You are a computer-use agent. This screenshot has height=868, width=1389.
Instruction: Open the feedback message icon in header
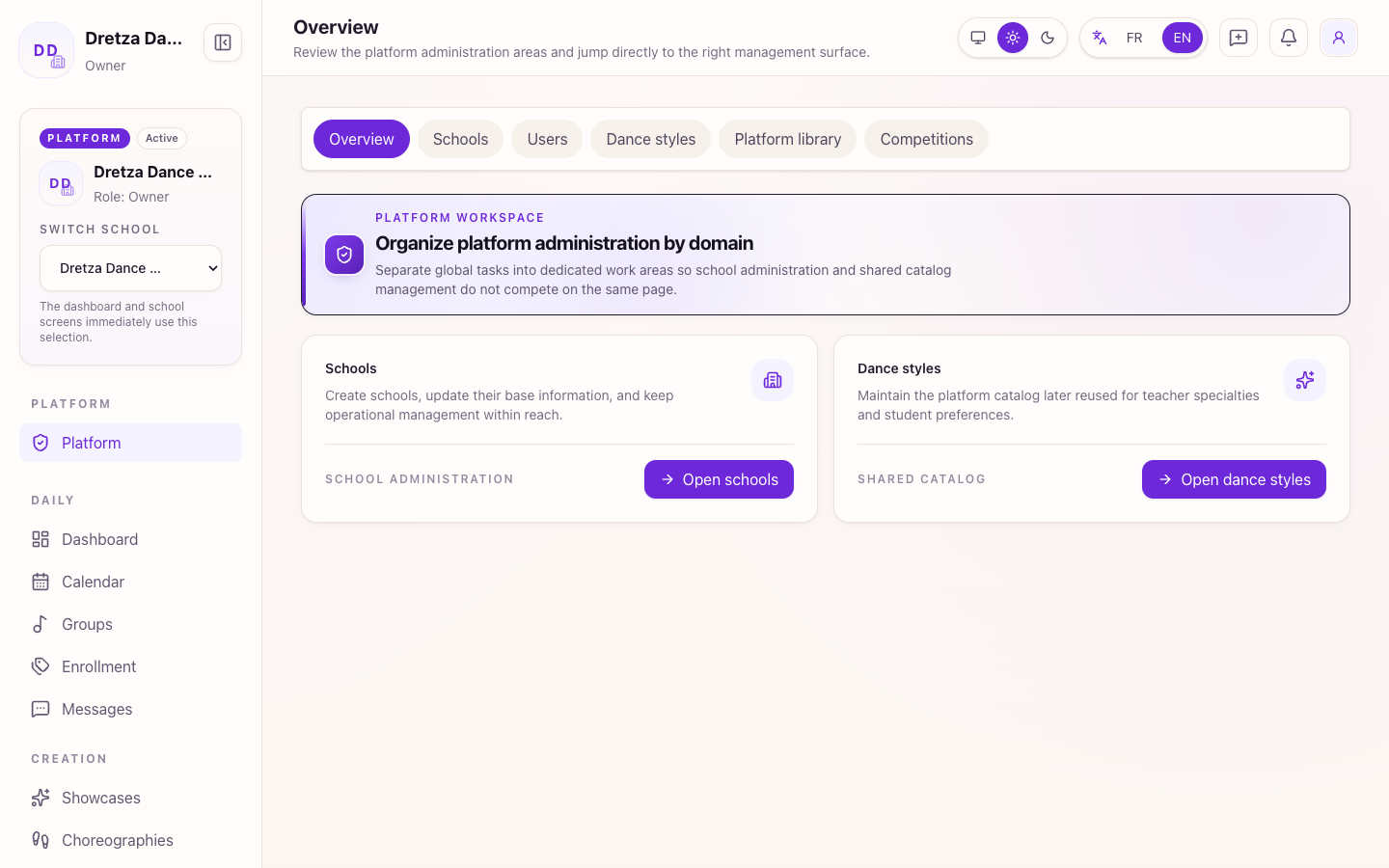click(1239, 38)
